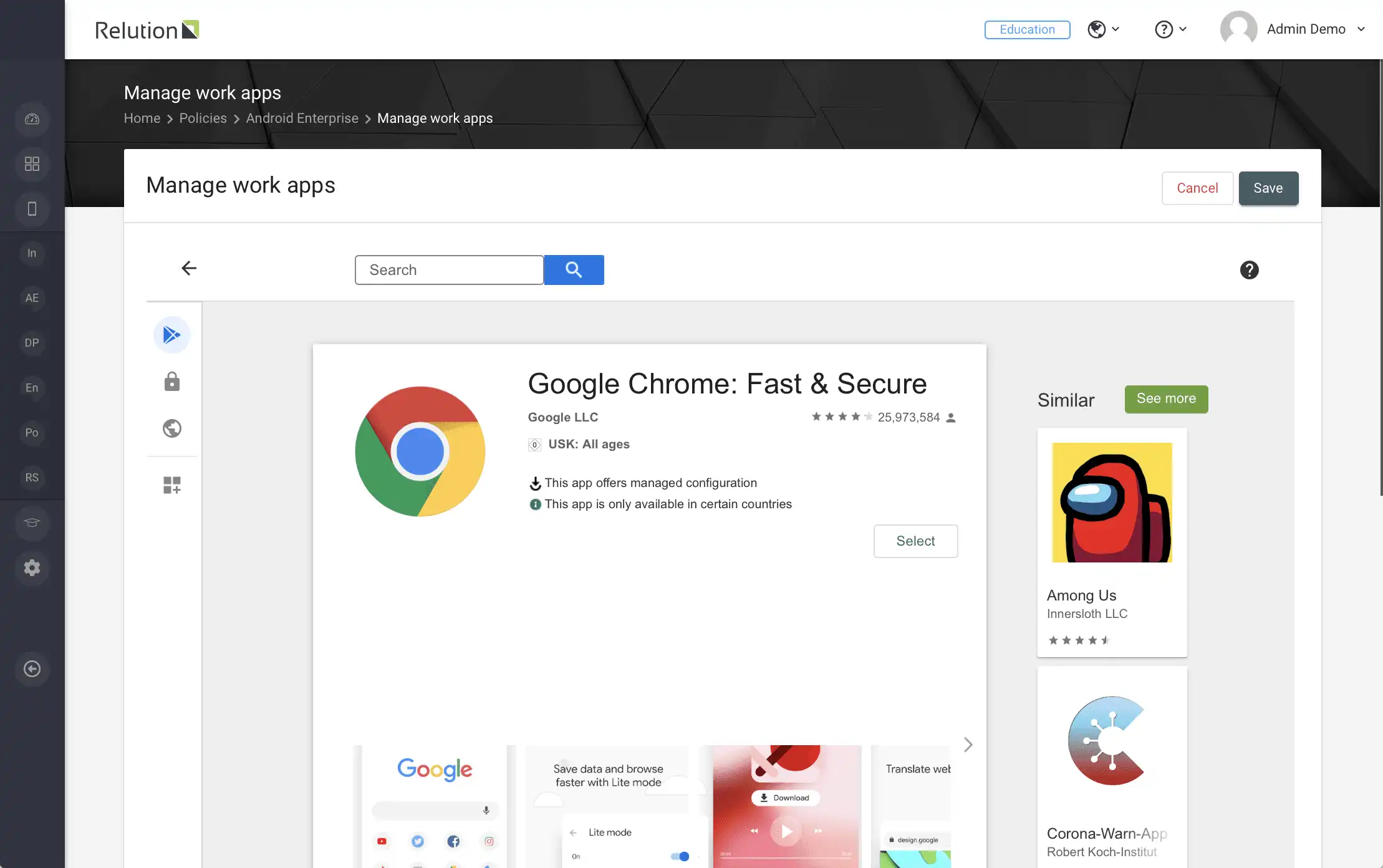This screenshot has height=868, width=1383.
Task: Show next screenshots with the right chevron
Action: point(968,745)
